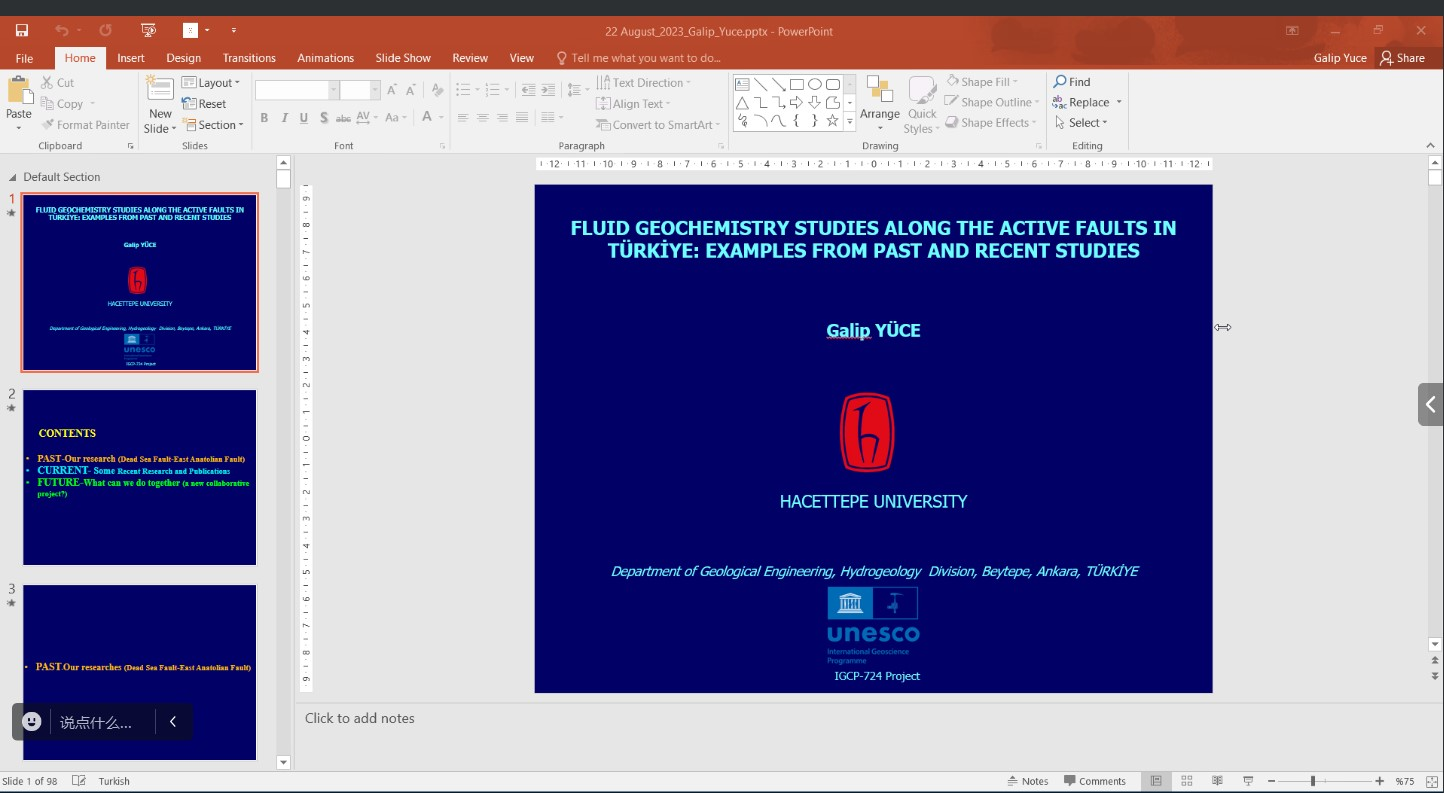Switch to Reading view in status bar

click(1217, 781)
